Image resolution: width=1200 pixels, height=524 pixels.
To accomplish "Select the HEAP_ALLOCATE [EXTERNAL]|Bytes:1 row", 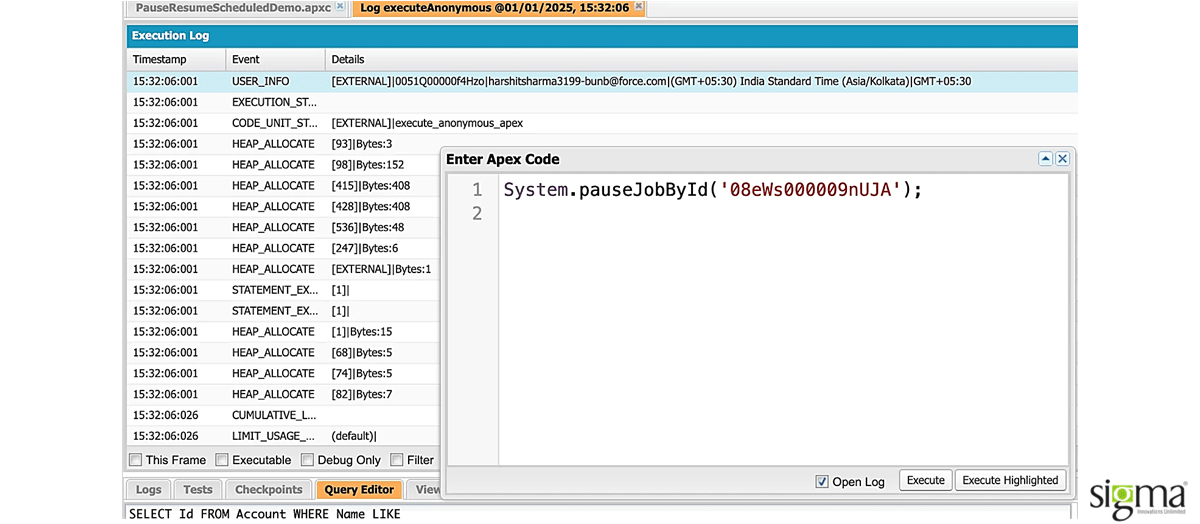I will [283, 269].
